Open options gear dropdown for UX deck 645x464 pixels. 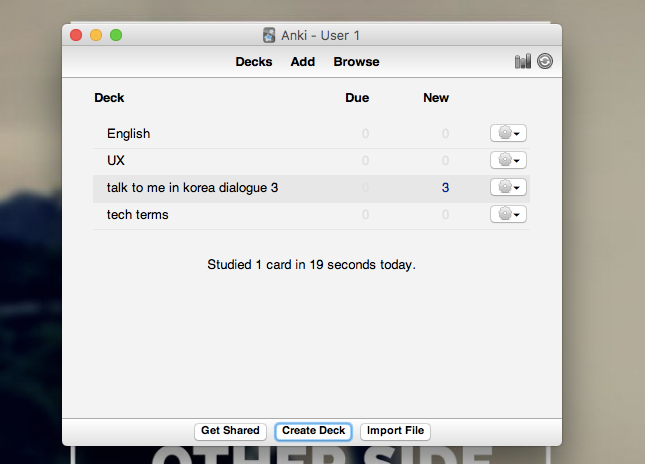[x=508, y=160]
